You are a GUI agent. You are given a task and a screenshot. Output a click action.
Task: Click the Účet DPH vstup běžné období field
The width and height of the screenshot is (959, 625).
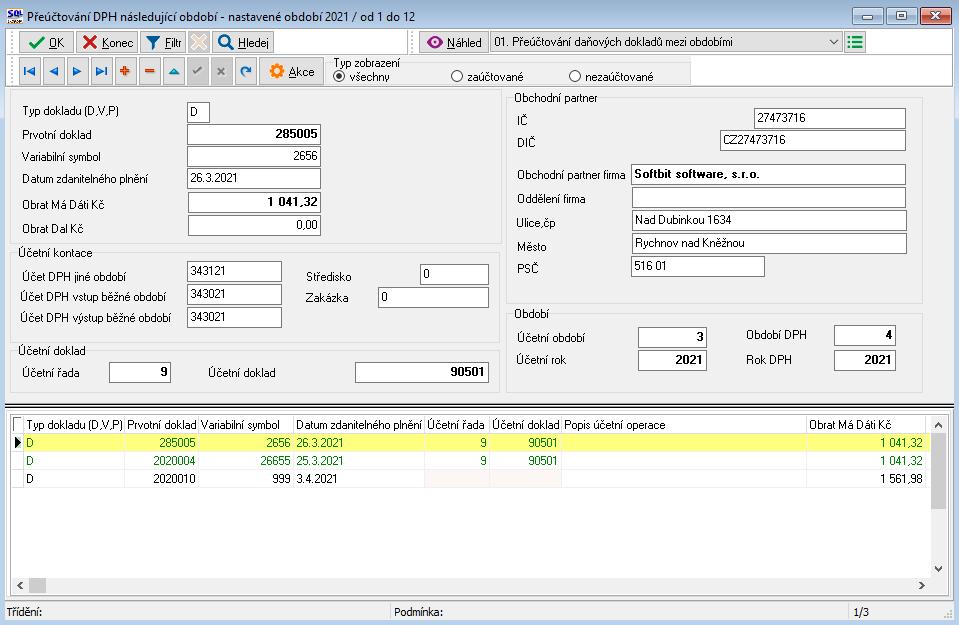click(234, 295)
